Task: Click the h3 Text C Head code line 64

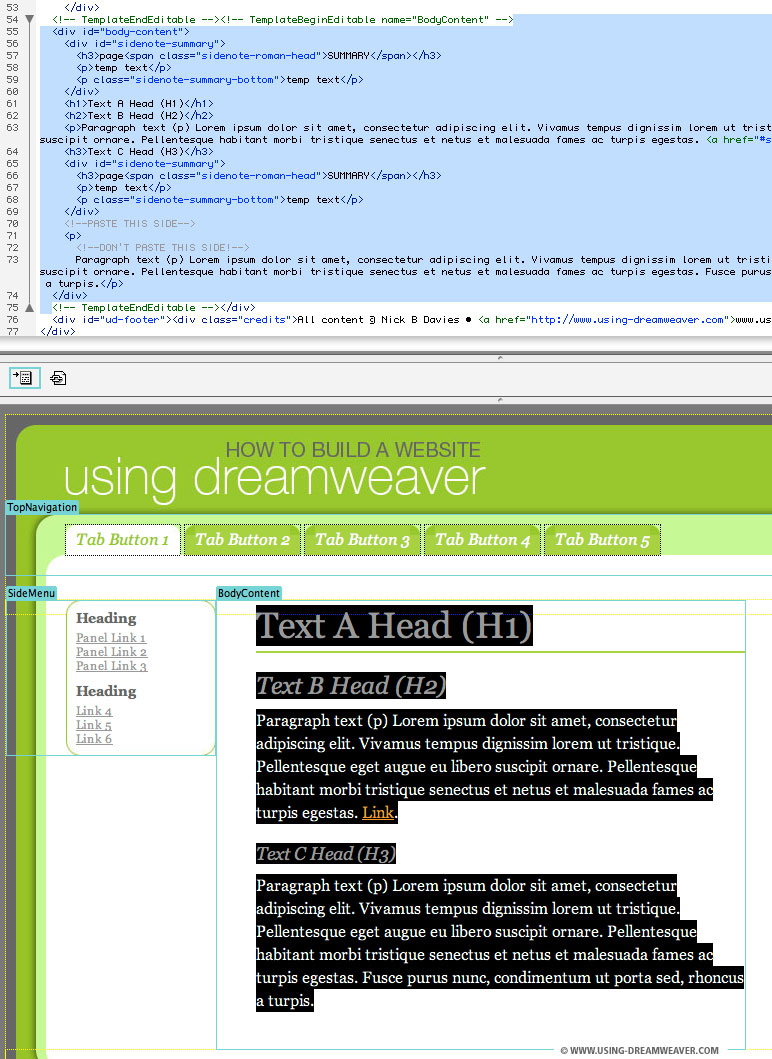Action: pos(138,151)
